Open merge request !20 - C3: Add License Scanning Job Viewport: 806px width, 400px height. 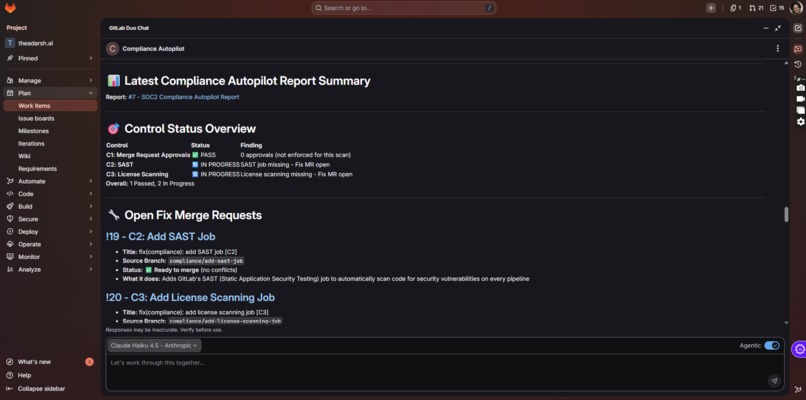click(190, 297)
